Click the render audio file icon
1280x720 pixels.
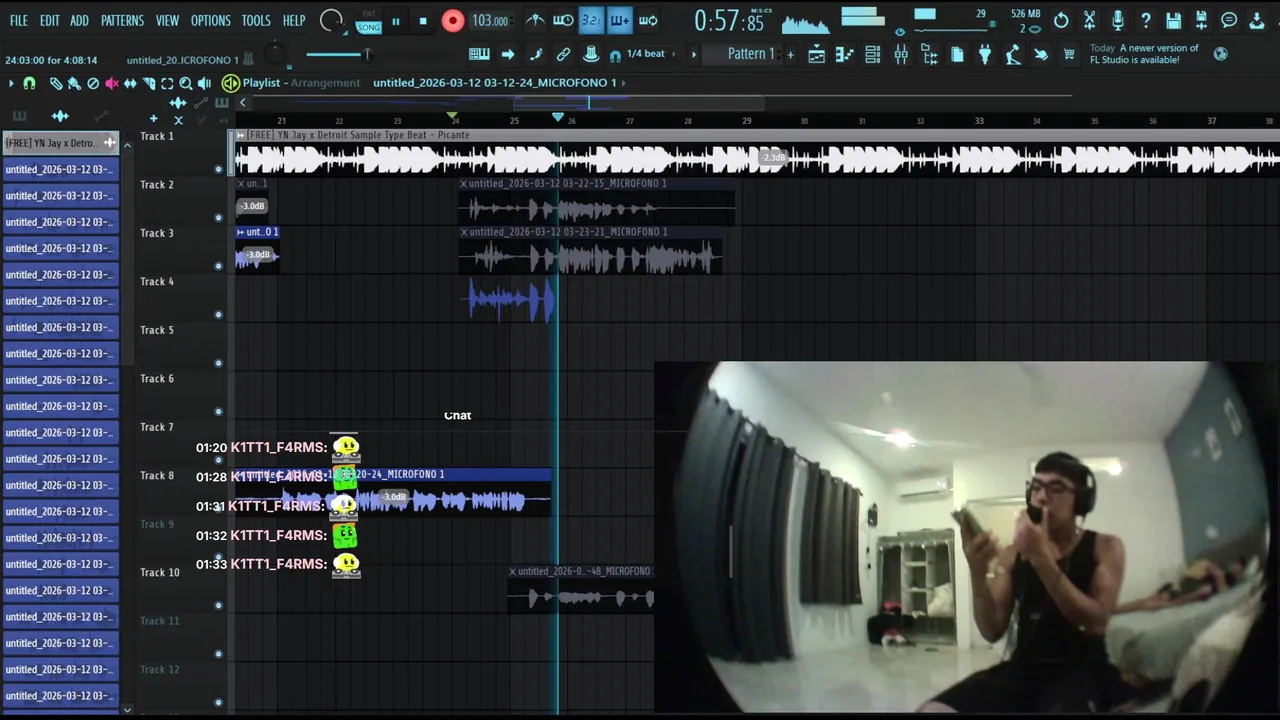1202,20
